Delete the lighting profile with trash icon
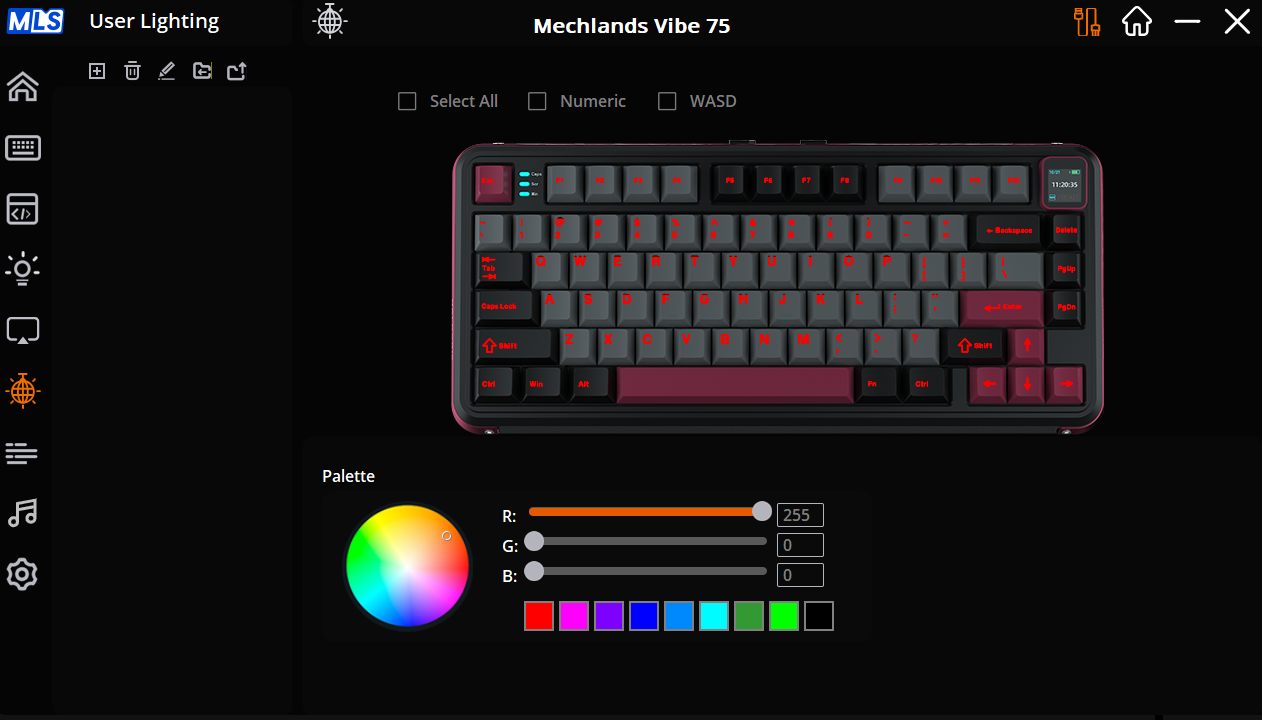 [x=132, y=71]
